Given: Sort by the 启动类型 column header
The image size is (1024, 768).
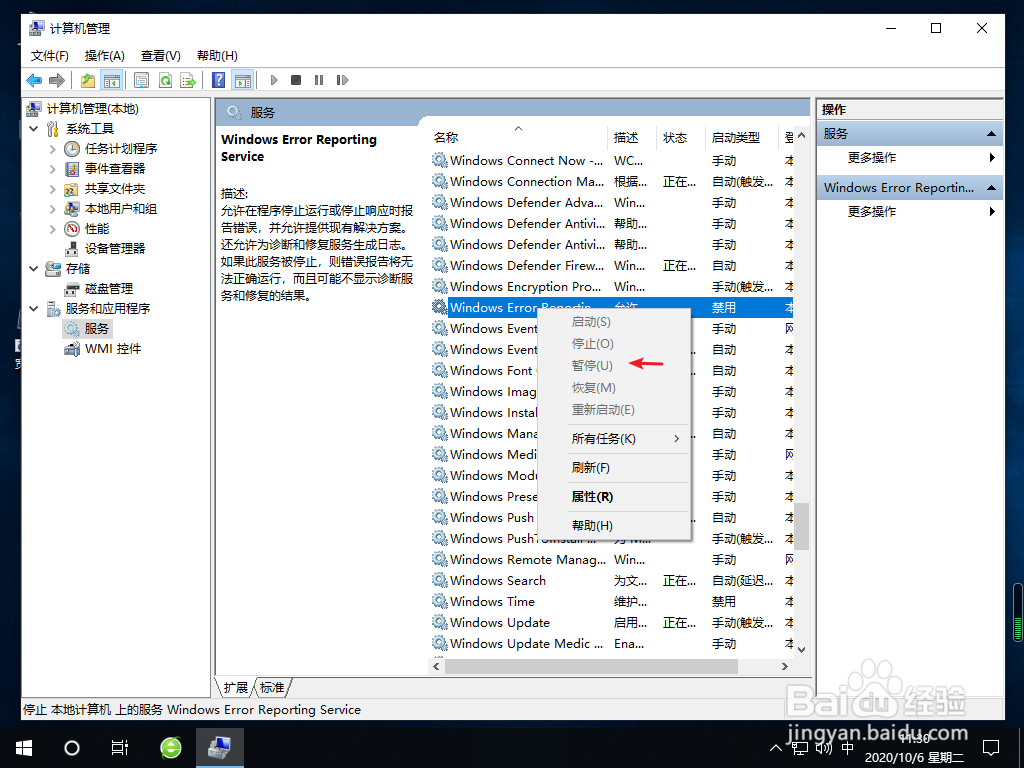Looking at the screenshot, I should (x=742, y=138).
